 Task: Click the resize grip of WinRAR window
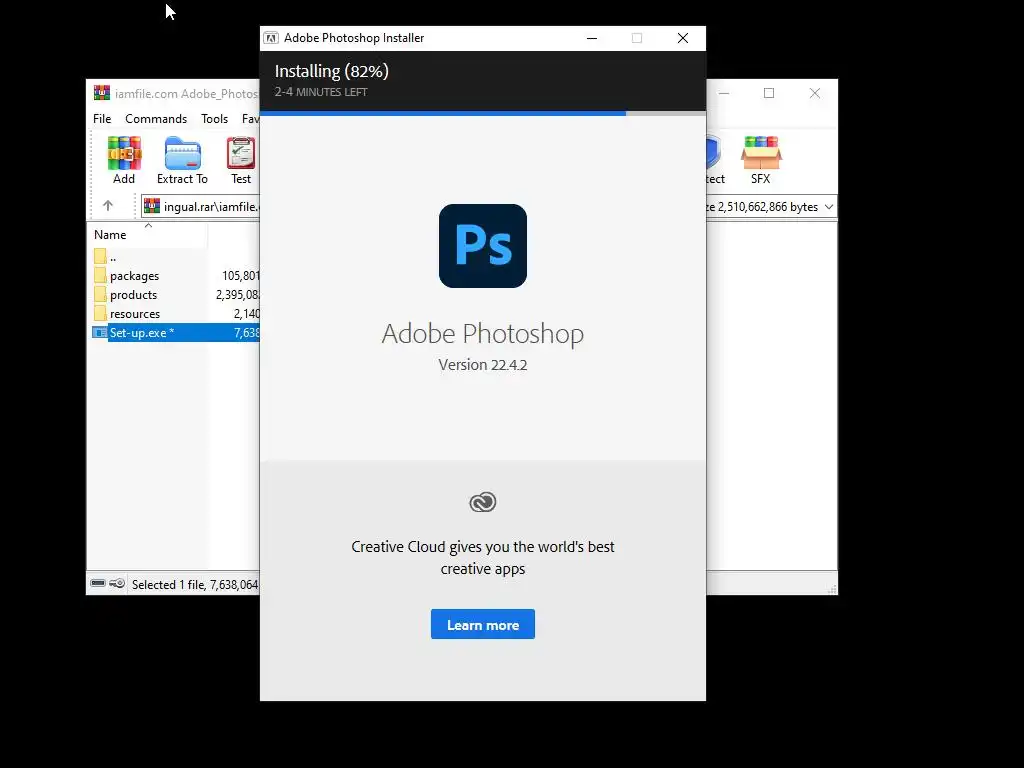coord(832,589)
